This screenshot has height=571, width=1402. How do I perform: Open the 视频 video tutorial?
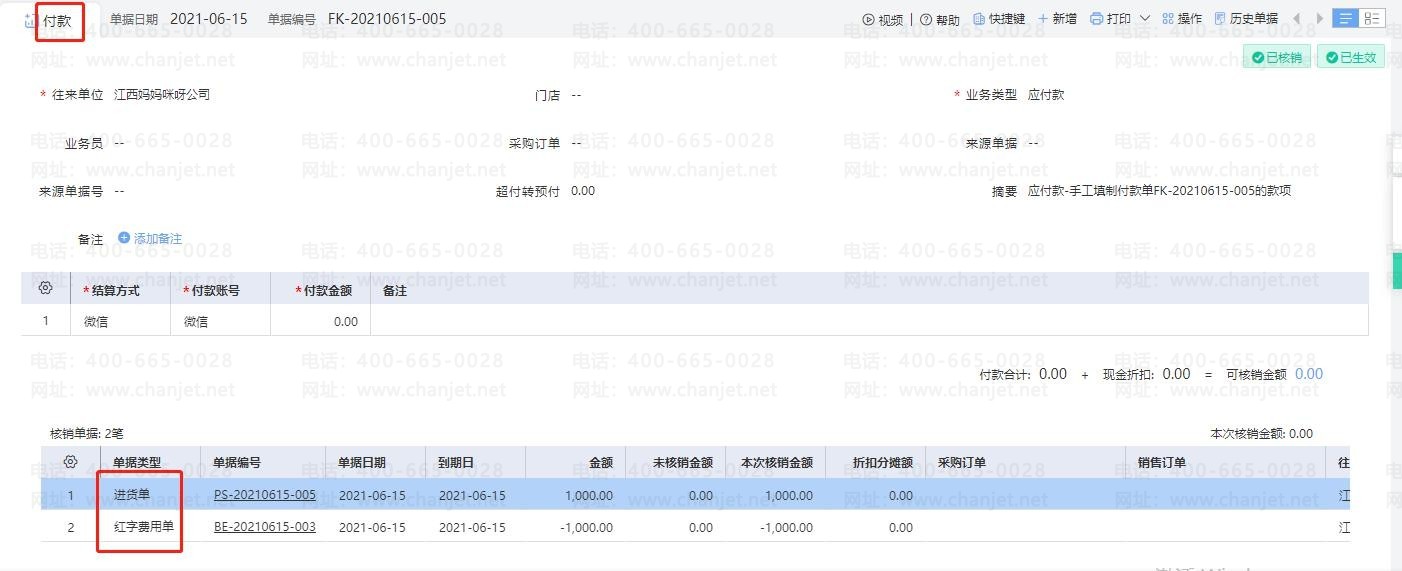882,19
